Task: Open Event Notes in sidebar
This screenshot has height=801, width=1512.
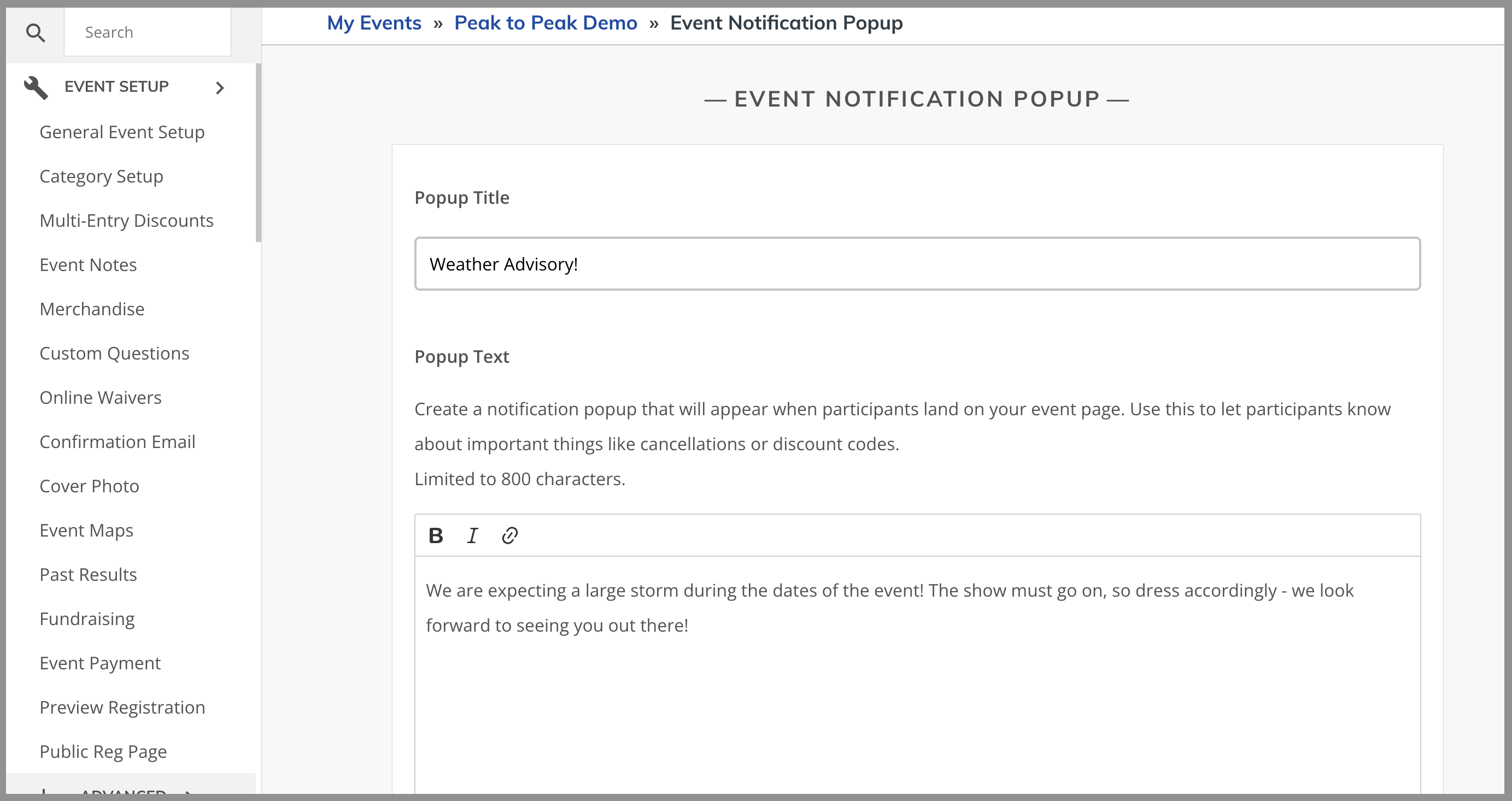Action: click(x=88, y=264)
